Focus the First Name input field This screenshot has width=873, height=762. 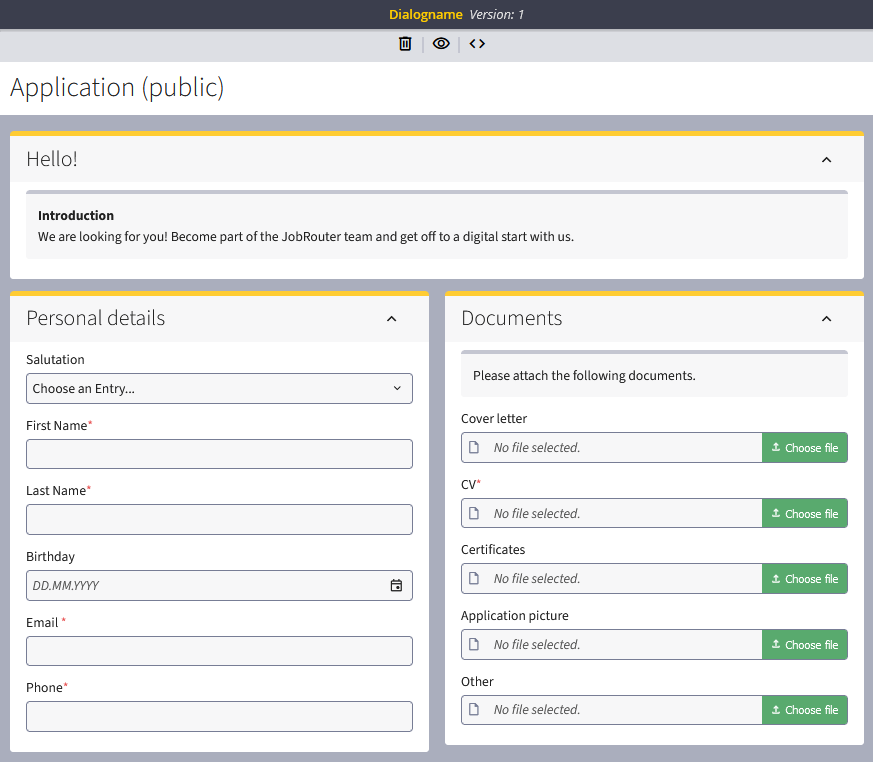(219, 454)
